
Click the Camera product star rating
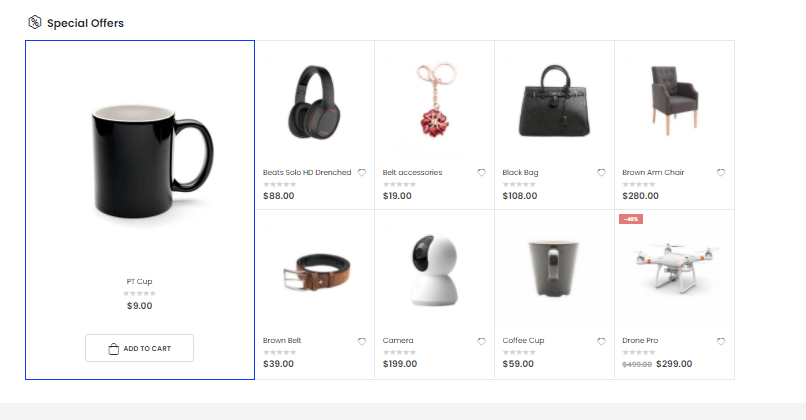pos(399,352)
